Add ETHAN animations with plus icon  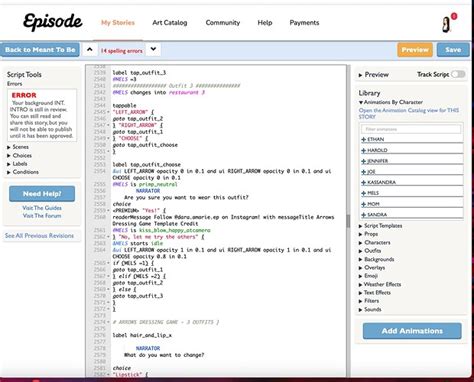click(x=364, y=139)
